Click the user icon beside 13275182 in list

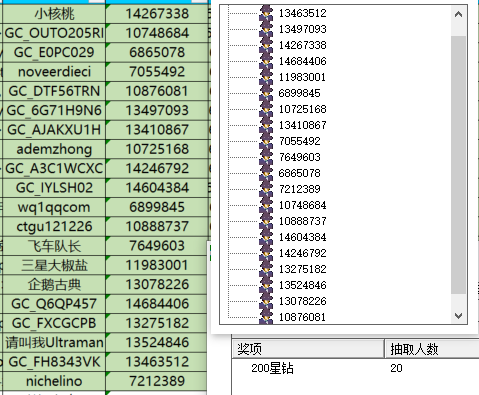coord(266,269)
